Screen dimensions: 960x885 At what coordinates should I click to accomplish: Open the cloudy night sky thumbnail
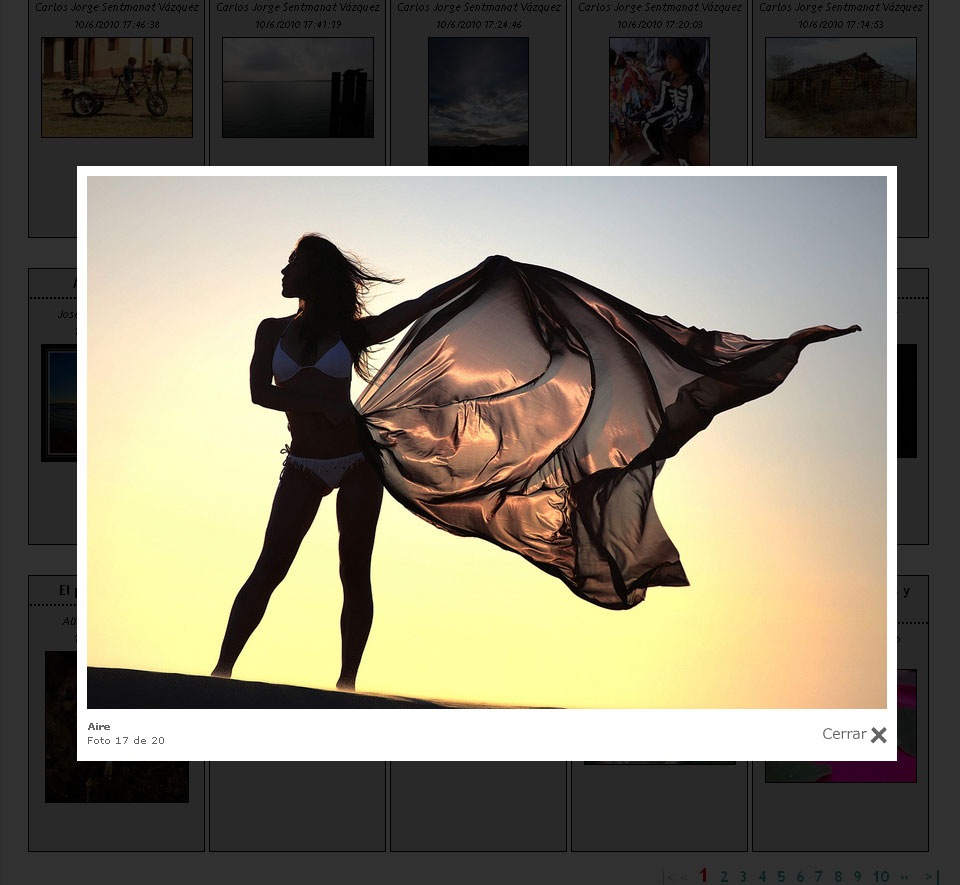pyautogui.click(x=478, y=101)
